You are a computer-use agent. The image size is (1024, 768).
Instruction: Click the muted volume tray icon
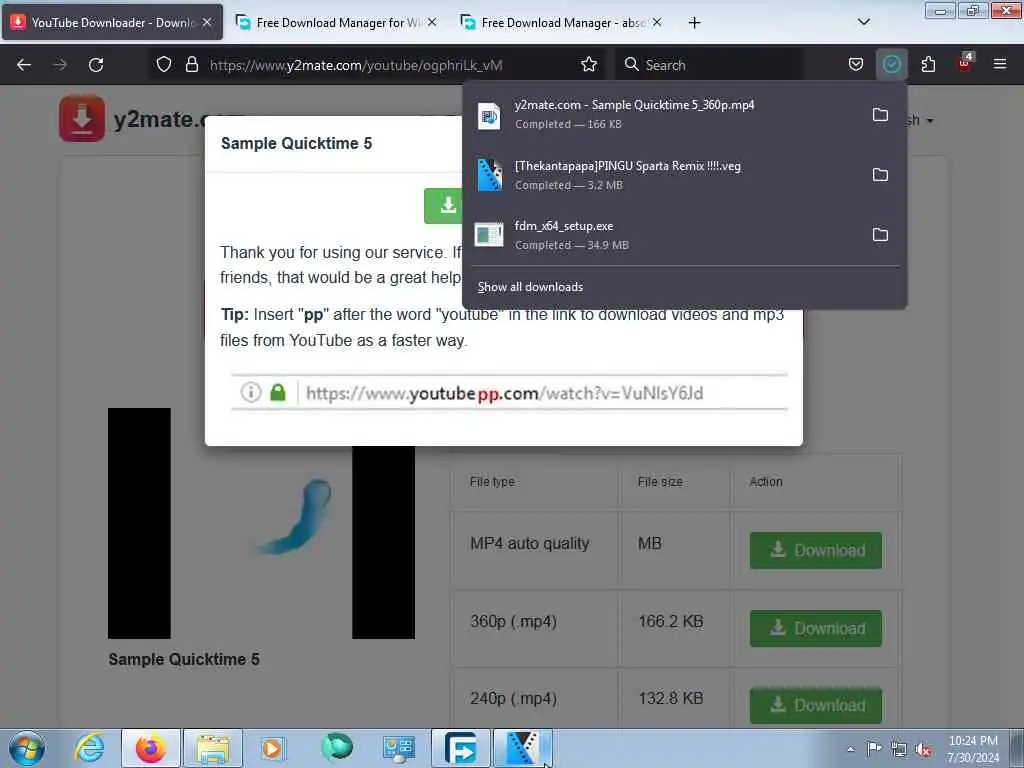coord(923,750)
